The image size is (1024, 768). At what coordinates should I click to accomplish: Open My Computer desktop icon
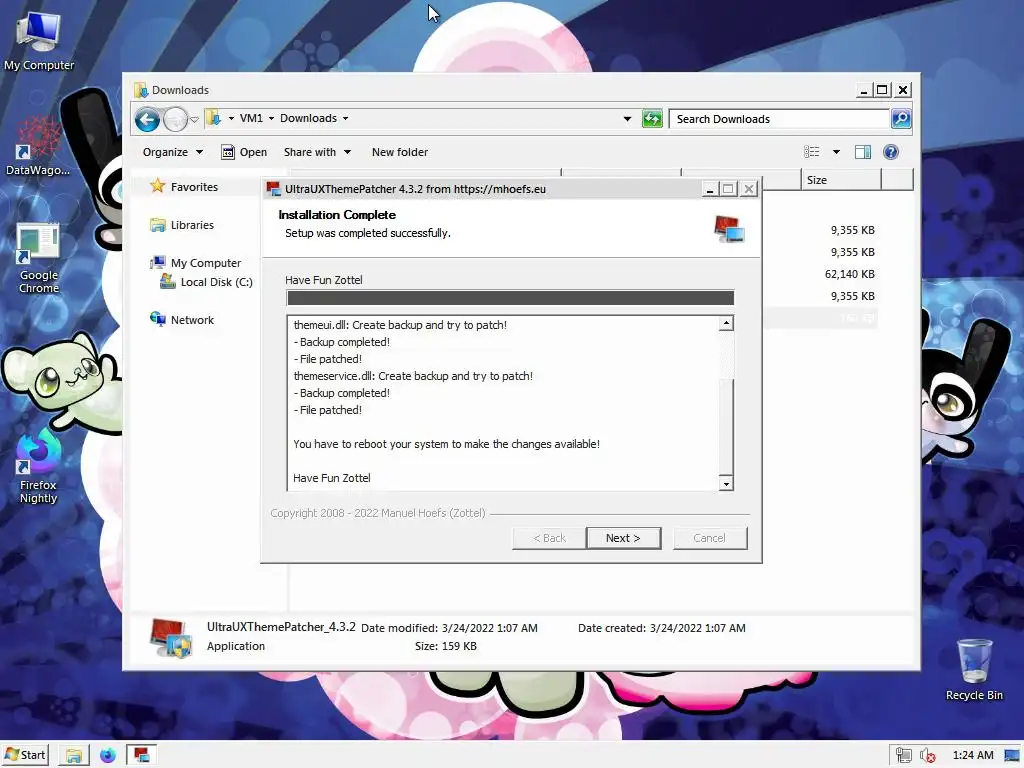(x=39, y=42)
